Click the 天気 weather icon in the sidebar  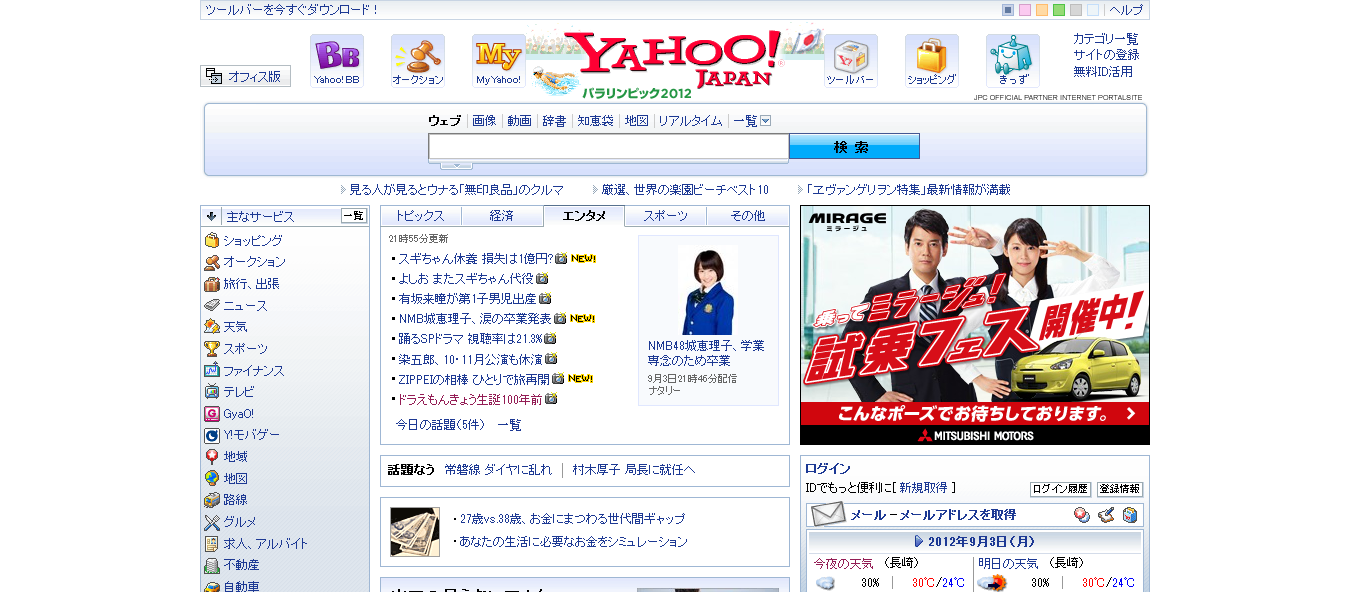coord(212,327)
